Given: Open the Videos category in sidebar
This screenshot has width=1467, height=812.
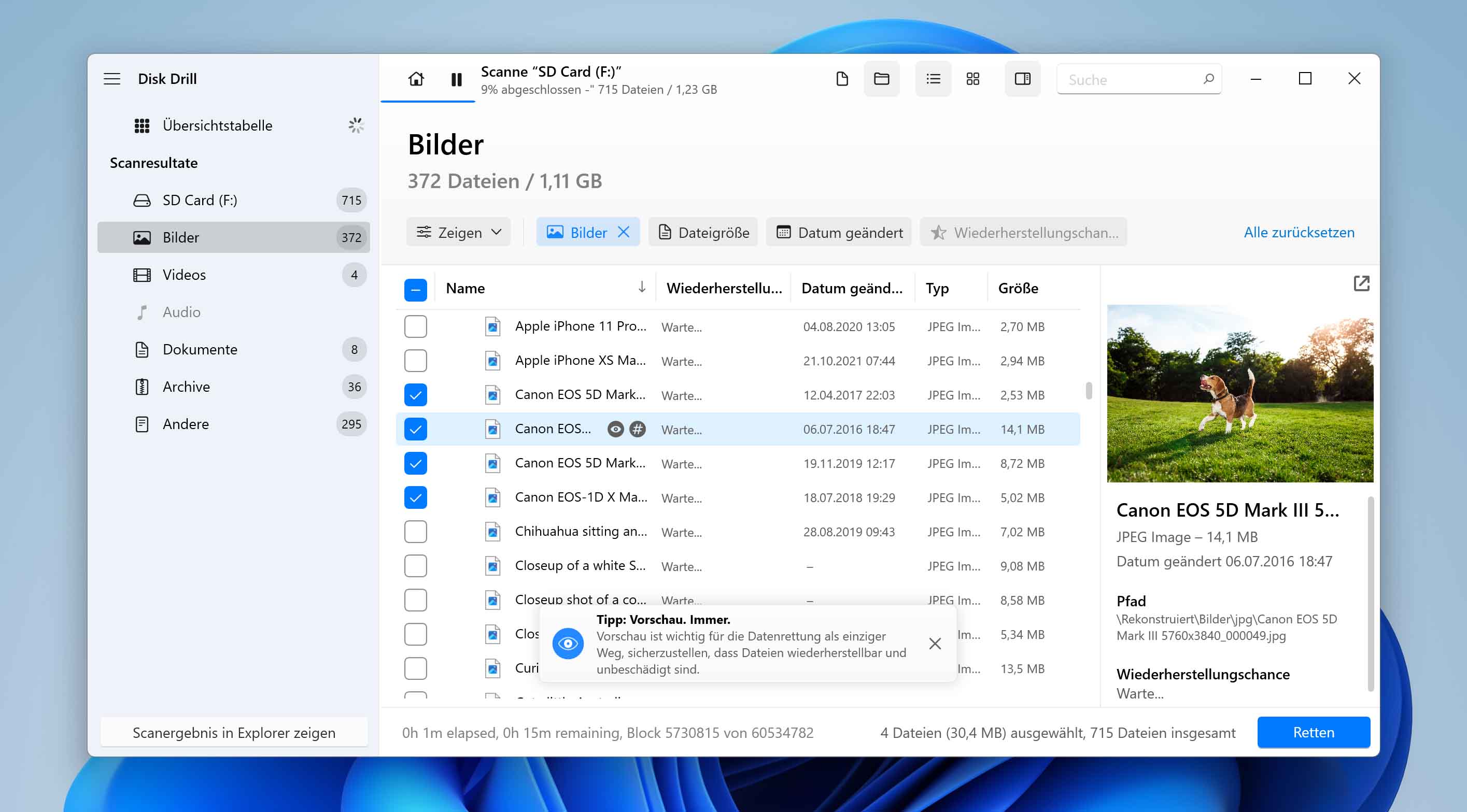Looking at the screenshot, I should (233, 275).
